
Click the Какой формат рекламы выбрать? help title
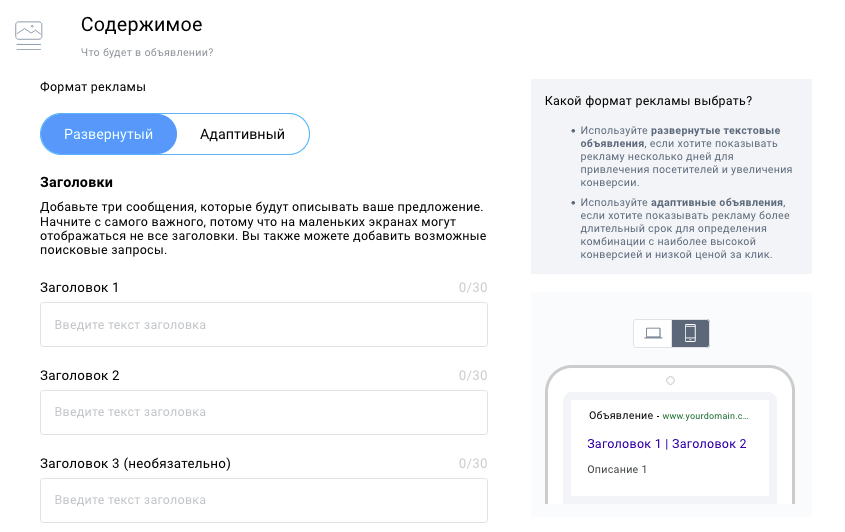pyautogui.click(x=648, y=101)
